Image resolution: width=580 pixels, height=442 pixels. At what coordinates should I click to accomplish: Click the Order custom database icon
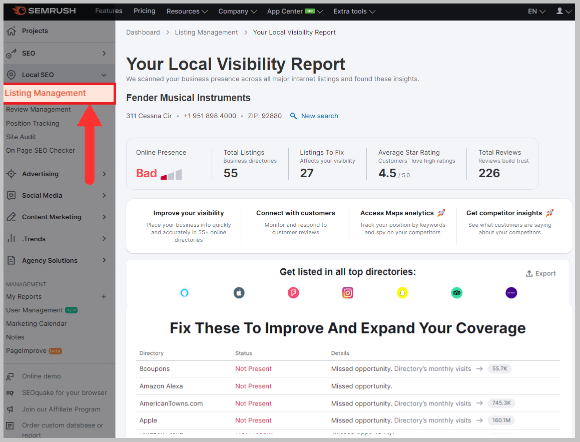pos(10,426)
